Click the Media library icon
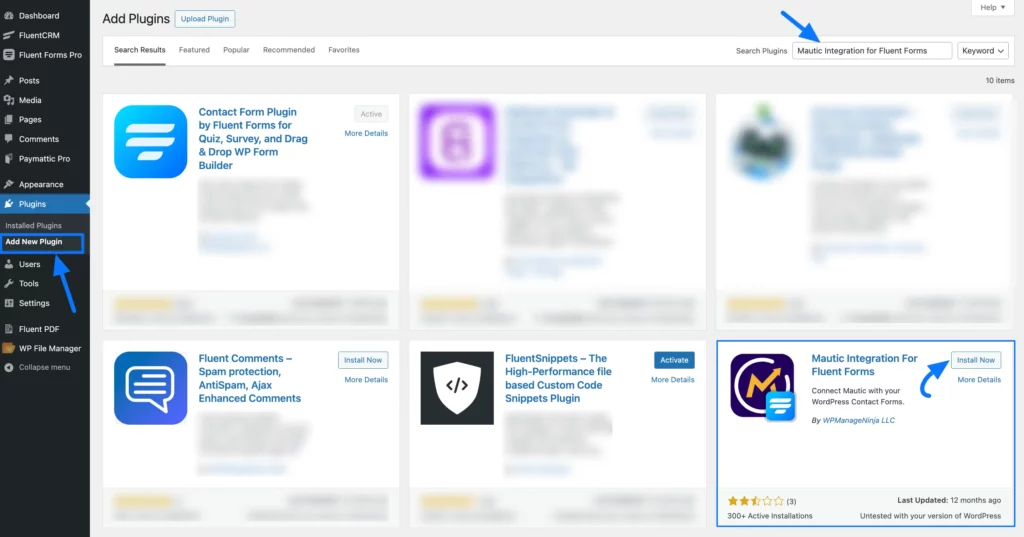This screenshot has height=537, width=1024. tap(9, 100)
